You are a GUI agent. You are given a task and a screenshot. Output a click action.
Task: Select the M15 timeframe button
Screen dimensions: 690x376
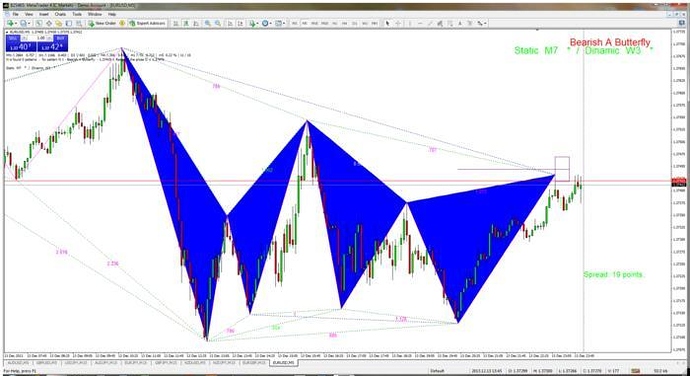tap(314, 23)
